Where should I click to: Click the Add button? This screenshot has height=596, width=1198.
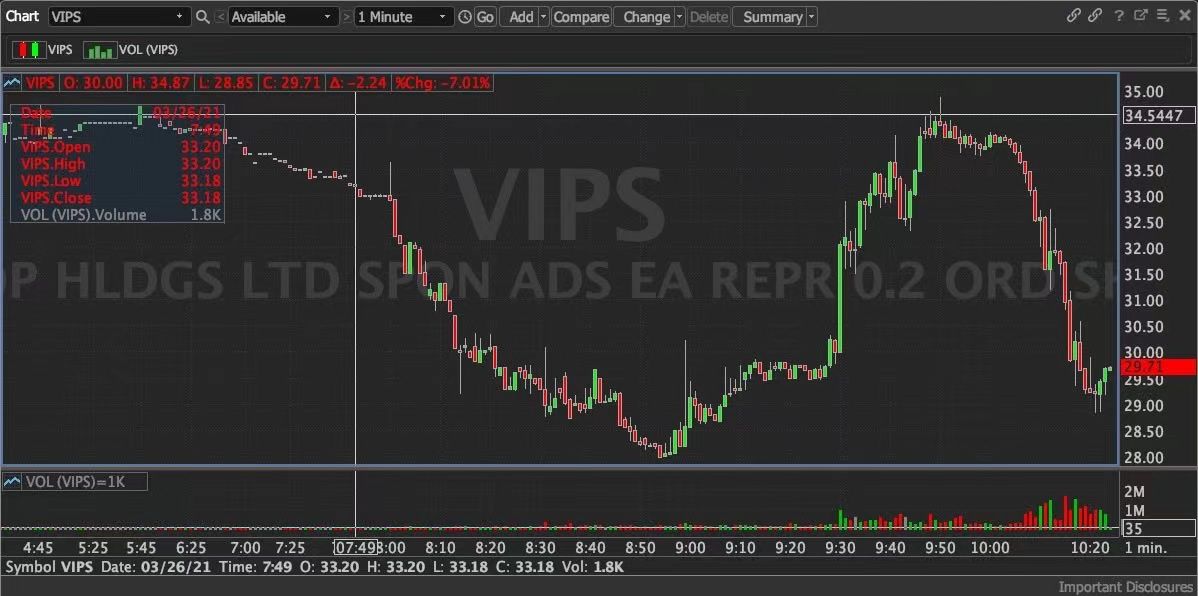pyautogui.click(x=520, y=17)
